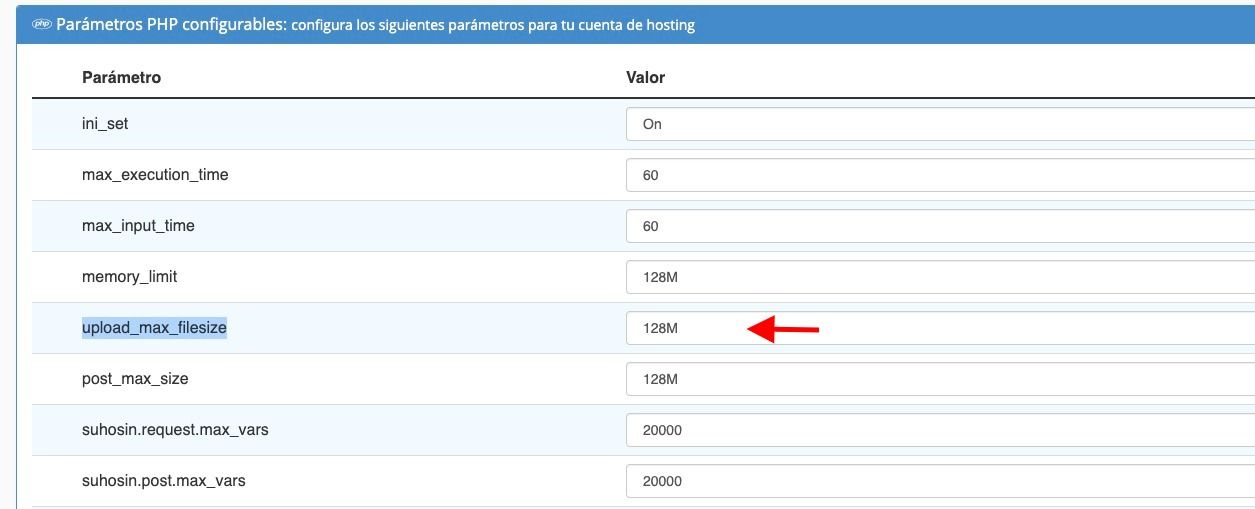Open the ini_set value dropdown

[940, 124]
